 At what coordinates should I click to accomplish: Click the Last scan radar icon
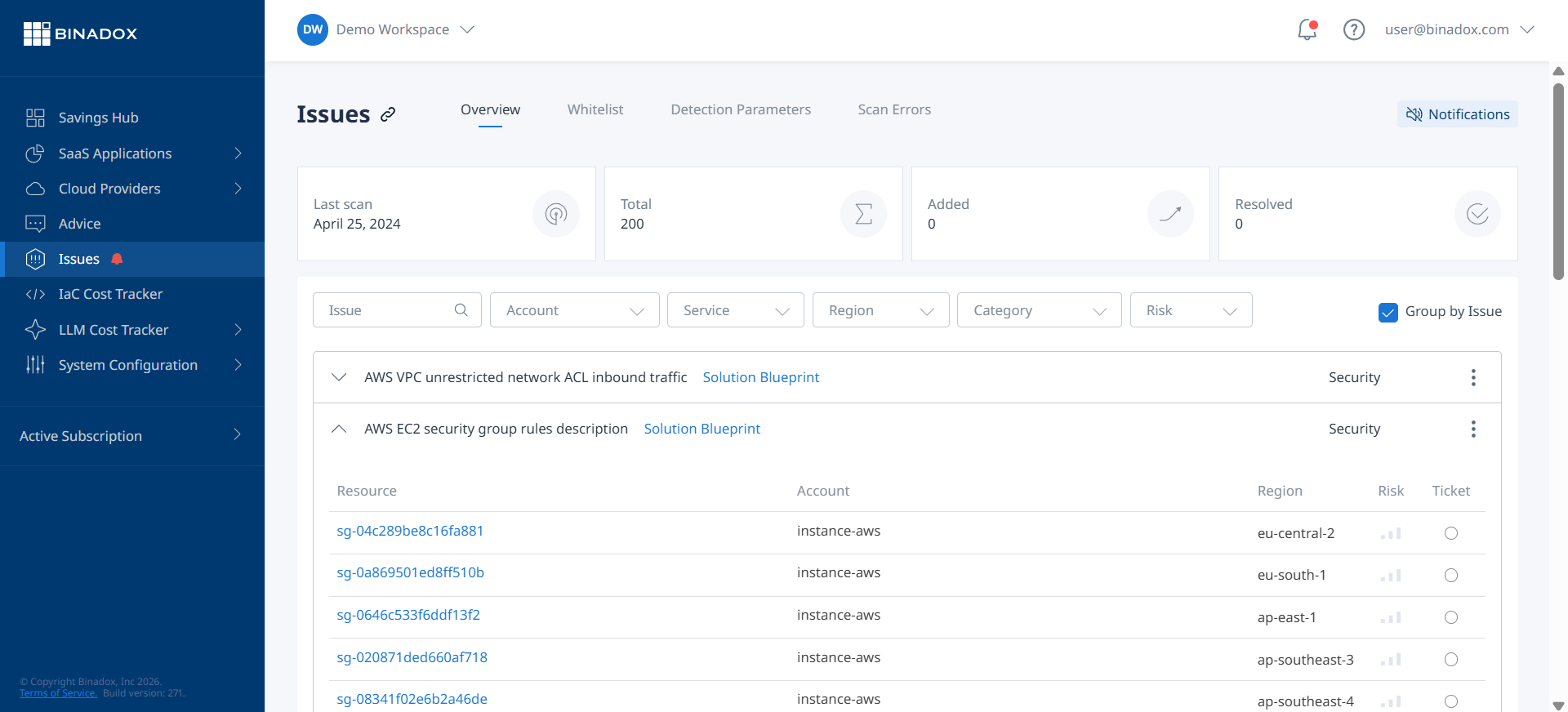556,214
